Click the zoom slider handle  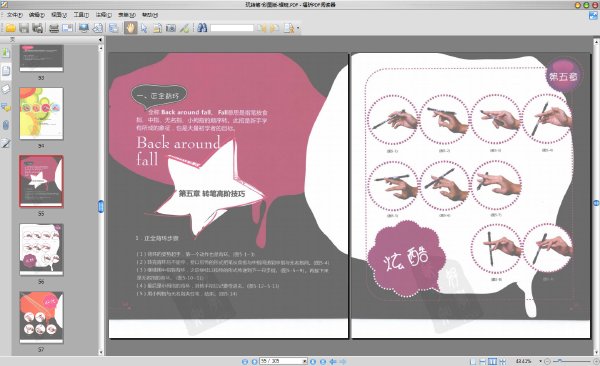click(560, 361)
